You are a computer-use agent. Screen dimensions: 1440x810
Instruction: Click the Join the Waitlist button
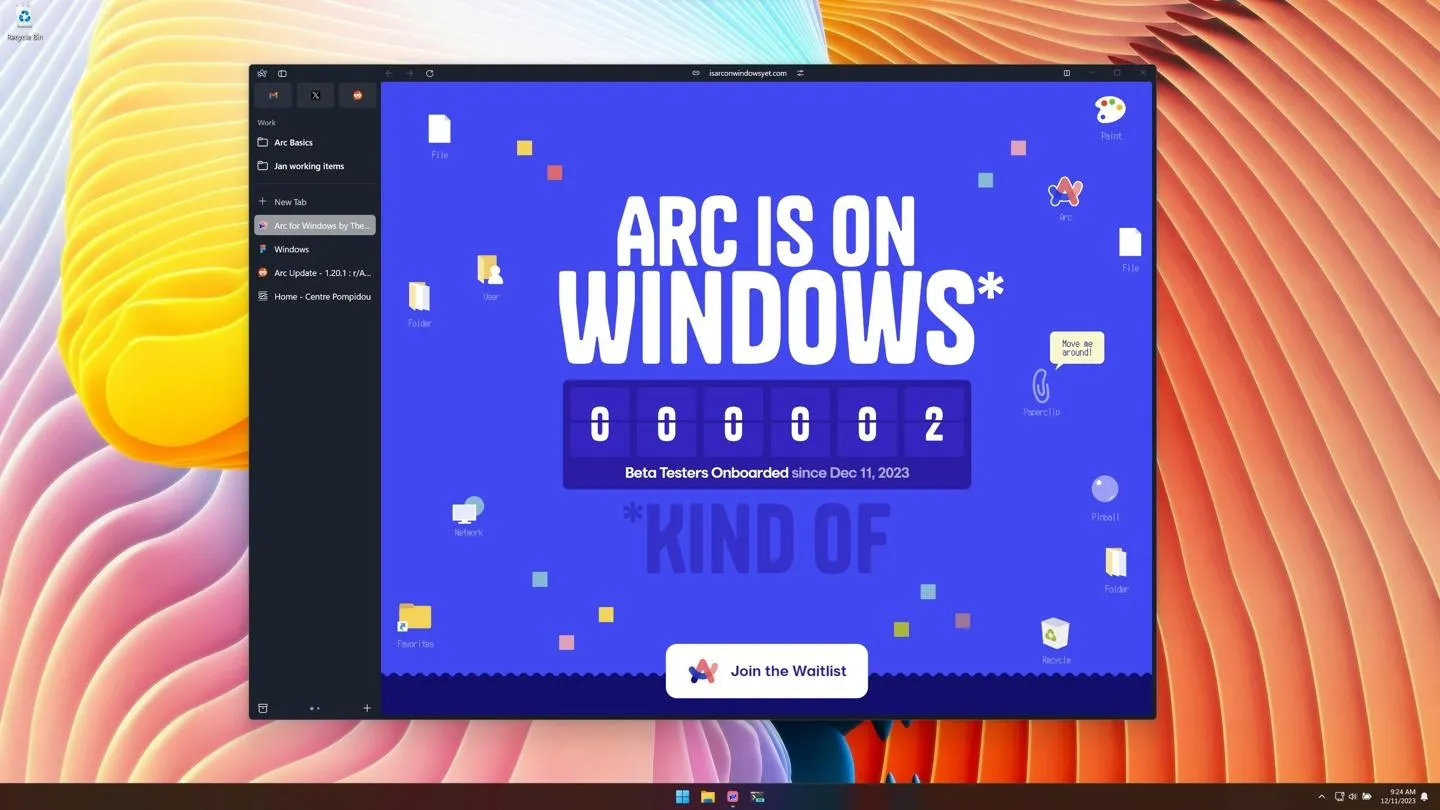pos(767,671)
